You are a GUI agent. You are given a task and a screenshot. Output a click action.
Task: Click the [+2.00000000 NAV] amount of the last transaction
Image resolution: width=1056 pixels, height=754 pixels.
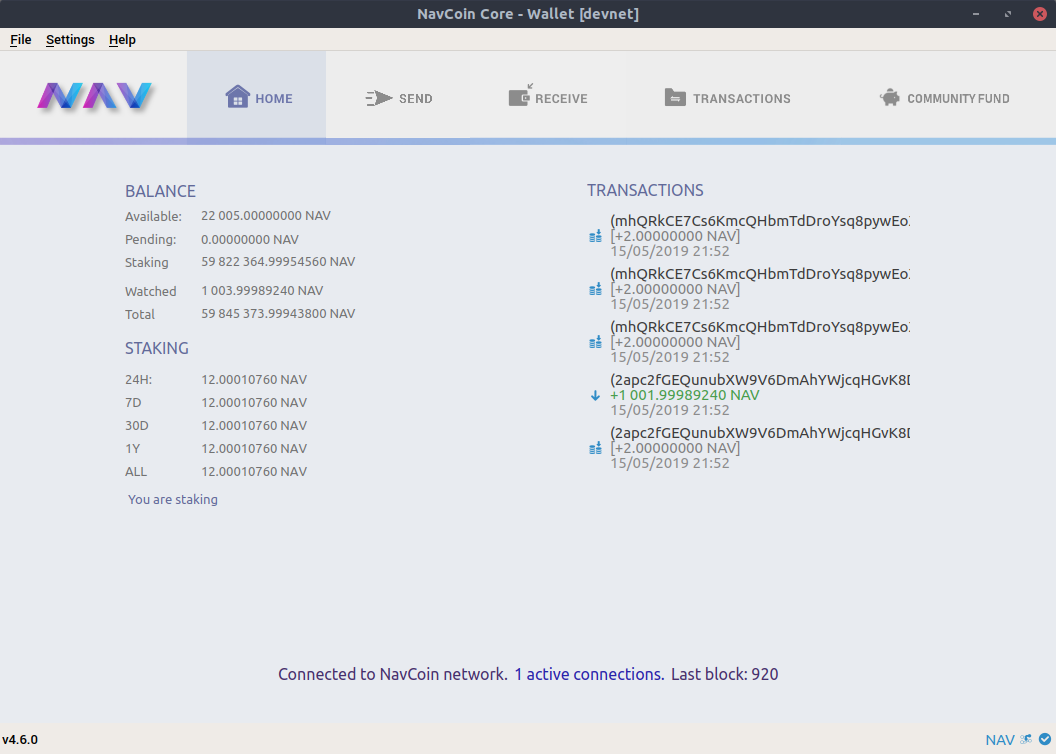675,448
